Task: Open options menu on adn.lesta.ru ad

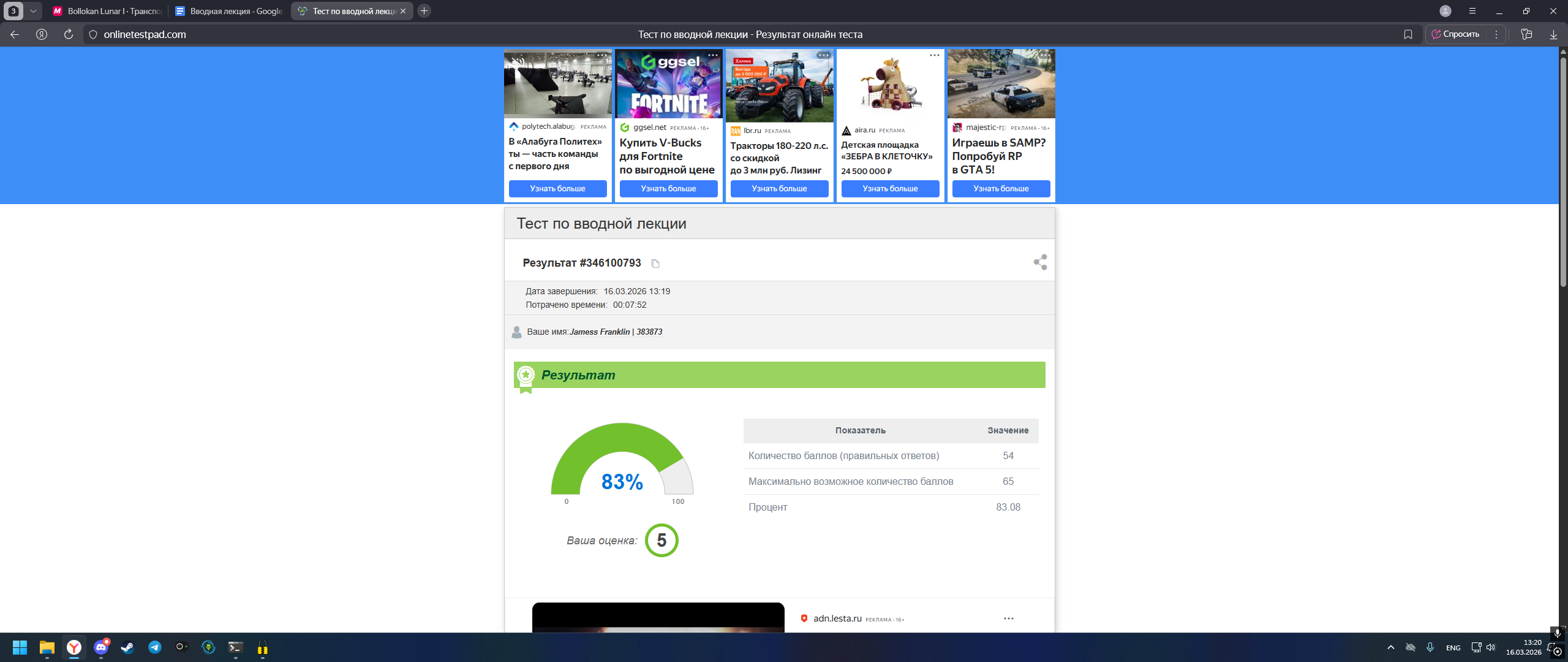Action: 1008,618
